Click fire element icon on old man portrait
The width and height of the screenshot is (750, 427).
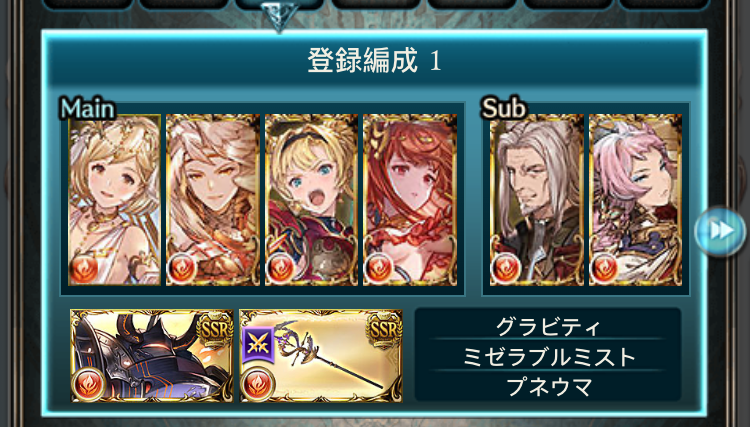click(x=506, y=268)
